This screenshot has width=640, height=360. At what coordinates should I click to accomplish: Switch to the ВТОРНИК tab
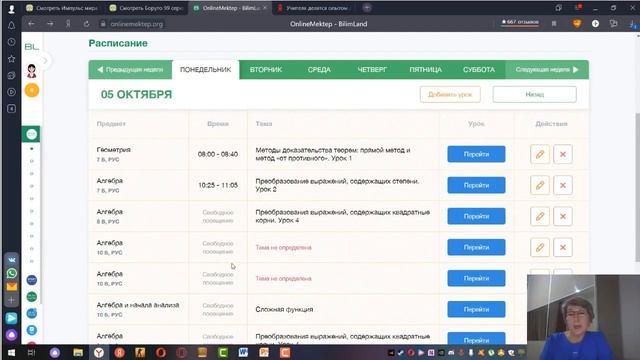pyautogui.click(x=266, y=70)
